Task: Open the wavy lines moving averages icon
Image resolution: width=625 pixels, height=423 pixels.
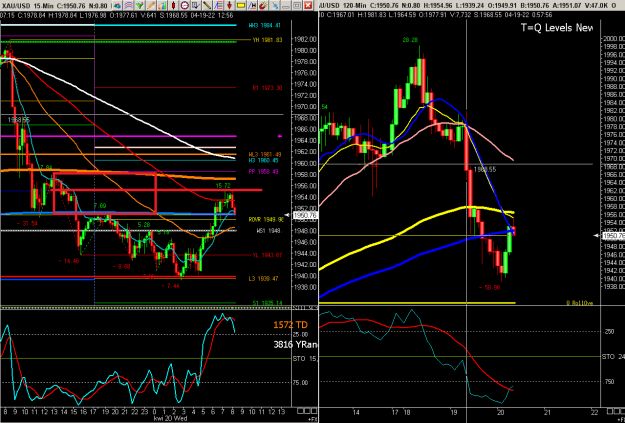Action: (128, 6)
